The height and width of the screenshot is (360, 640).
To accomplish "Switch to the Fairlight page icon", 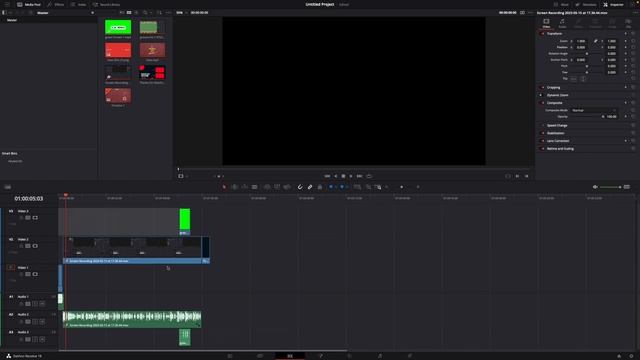I will (380, 356).
